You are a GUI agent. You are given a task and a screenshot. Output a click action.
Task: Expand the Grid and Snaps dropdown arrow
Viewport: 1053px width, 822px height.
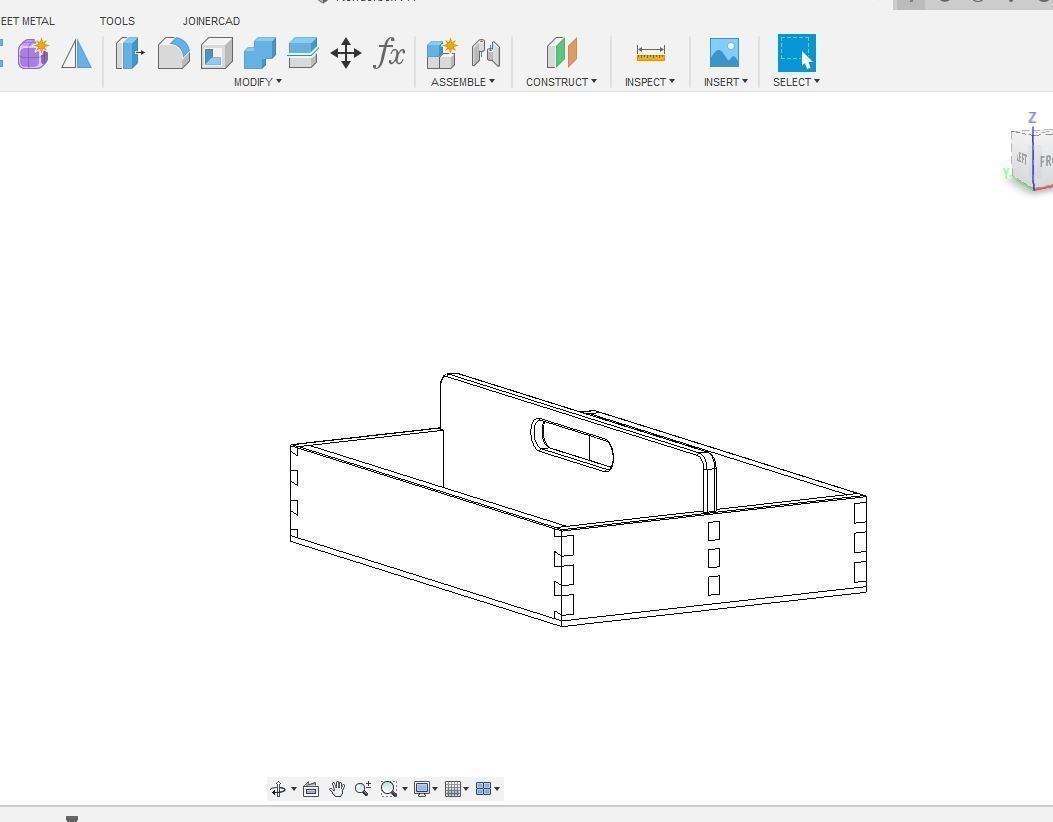pyautogui.click(x=465, y=789)
